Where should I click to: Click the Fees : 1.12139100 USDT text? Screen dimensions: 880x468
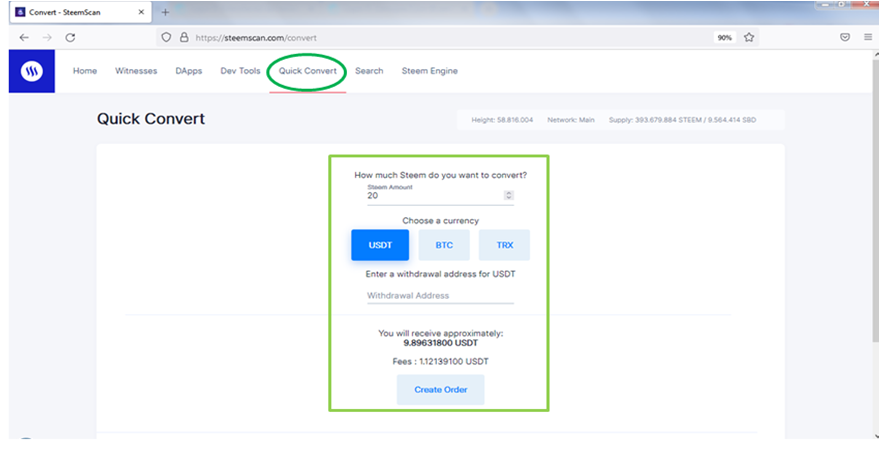coord(441,361)
